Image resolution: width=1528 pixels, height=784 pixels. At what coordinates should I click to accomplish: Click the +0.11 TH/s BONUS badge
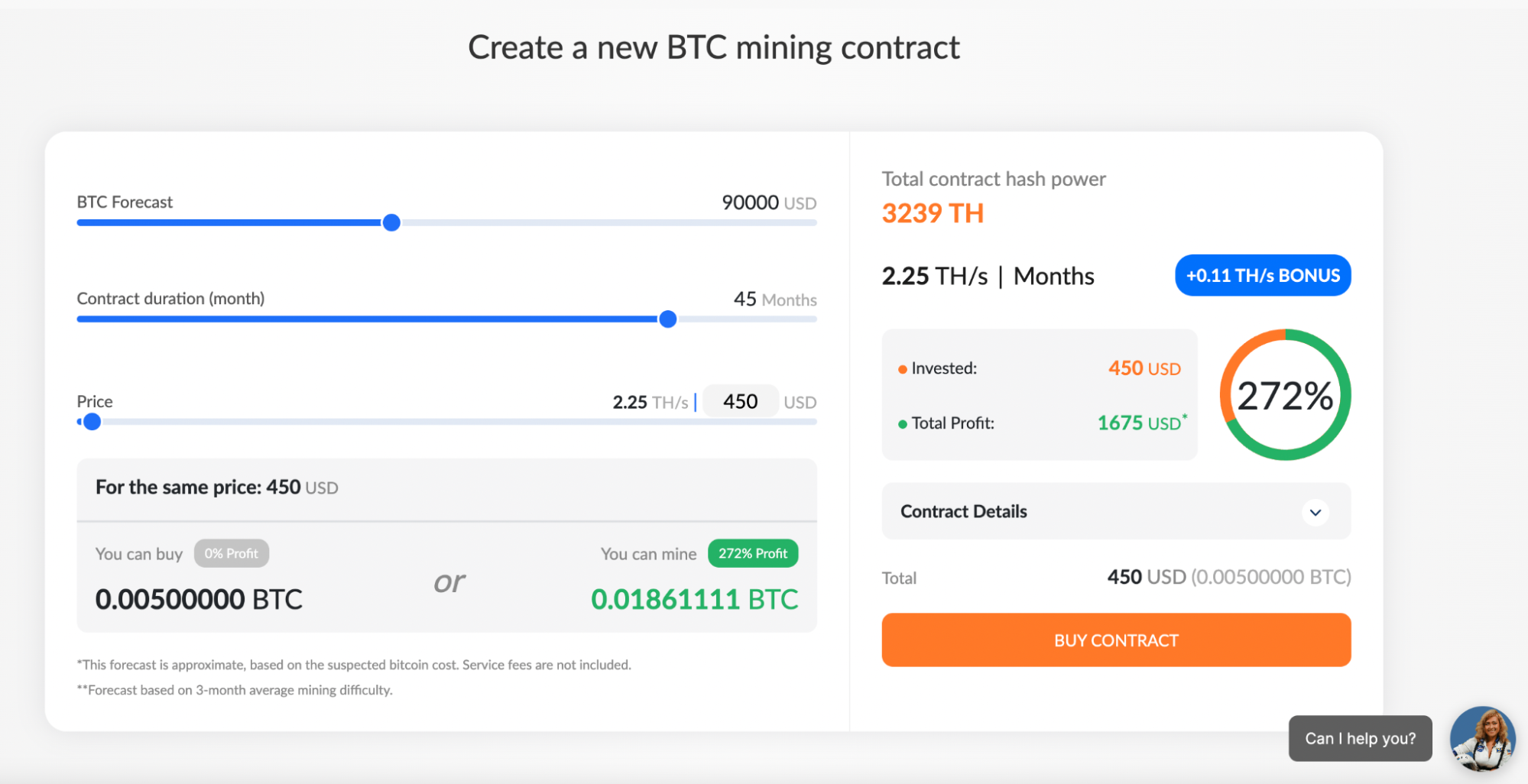pos(1262,275)
